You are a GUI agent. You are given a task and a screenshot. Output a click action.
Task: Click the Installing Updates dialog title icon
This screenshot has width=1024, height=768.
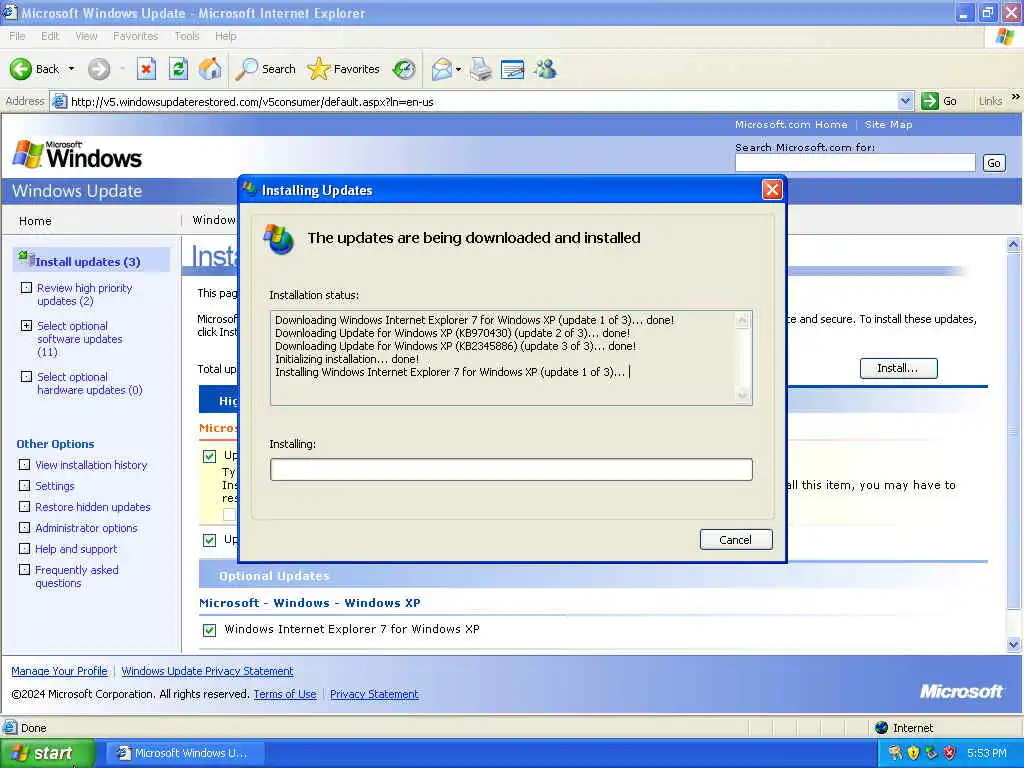click(250, 190)
